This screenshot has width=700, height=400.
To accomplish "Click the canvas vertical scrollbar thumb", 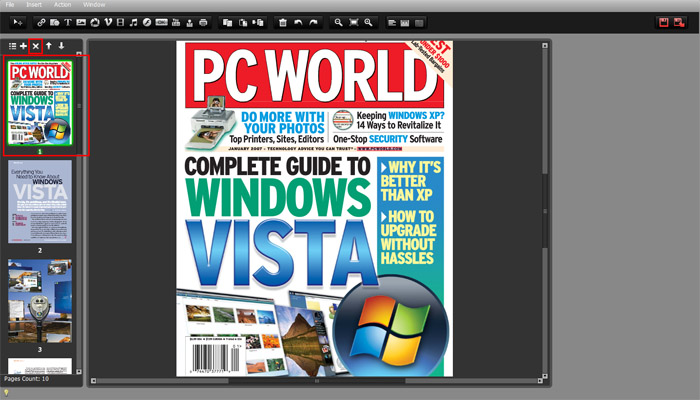I will pyautogui.click(x=545, y=211).
